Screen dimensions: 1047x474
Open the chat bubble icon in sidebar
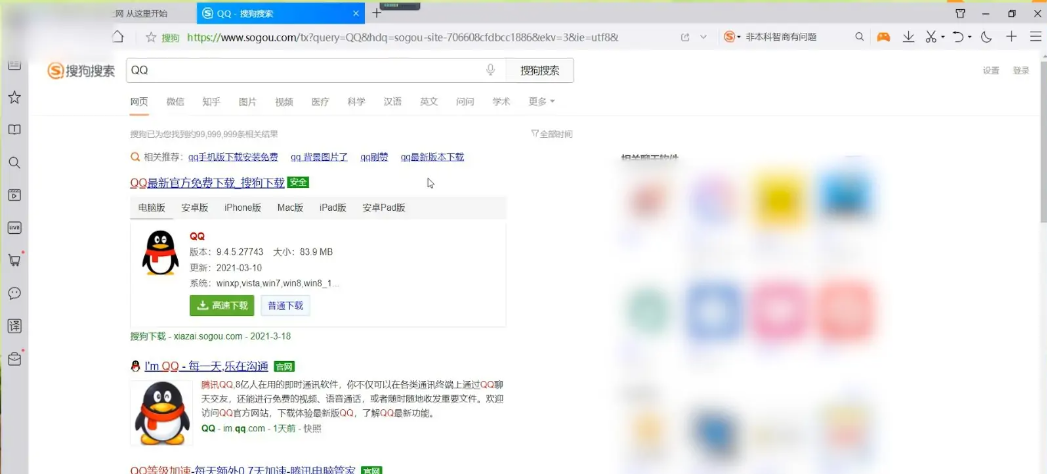click(14, 293)
